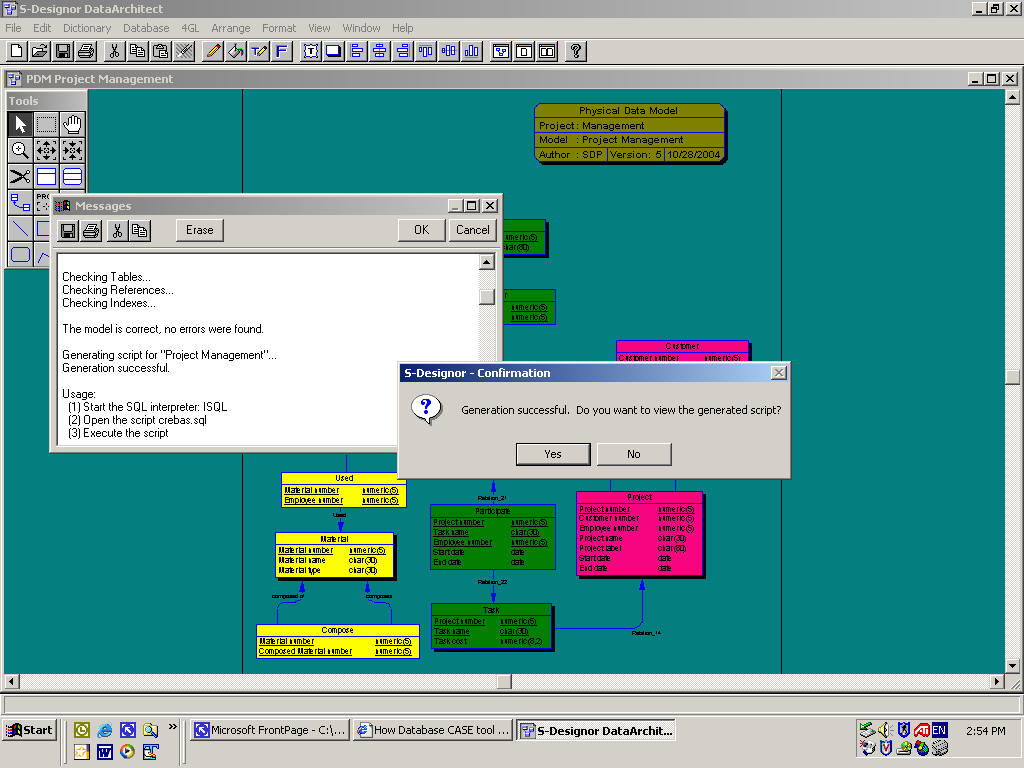The width and height of the screenshot is (1024, 768).
Task: Click the Help question mark toolbar icon
Action: [574, 51]
